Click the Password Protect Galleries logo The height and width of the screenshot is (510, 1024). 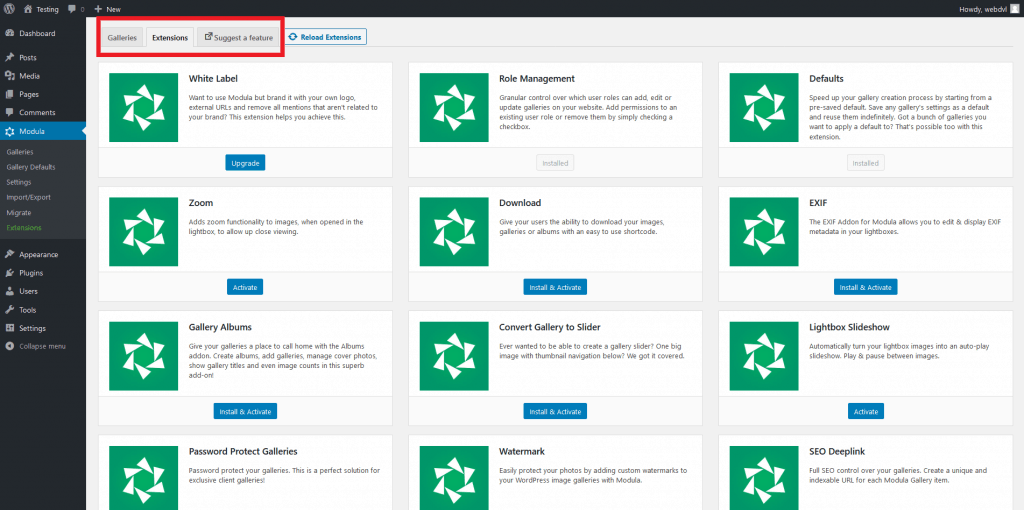point(144,478)
